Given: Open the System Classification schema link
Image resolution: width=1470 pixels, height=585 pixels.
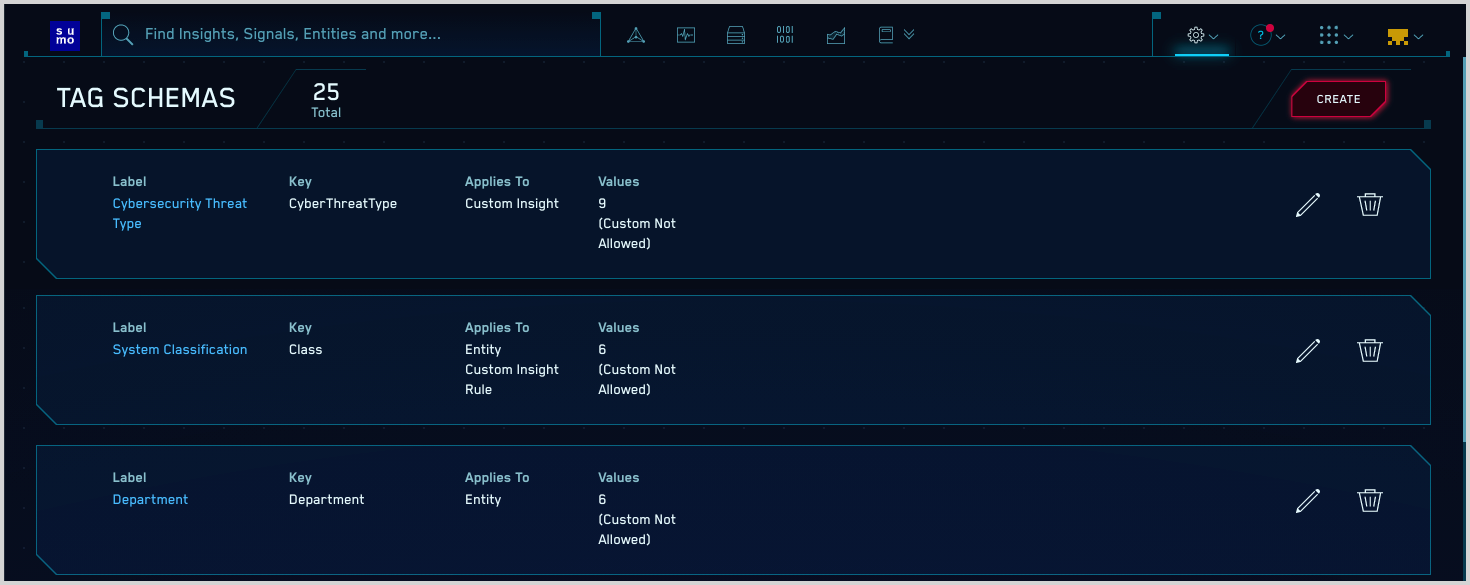Looking at the screenshot, I should (x=180, y=350).
